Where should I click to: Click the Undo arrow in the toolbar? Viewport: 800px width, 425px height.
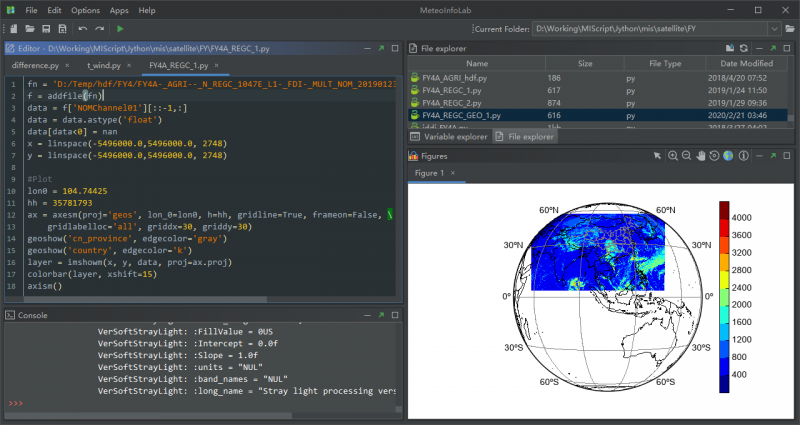point(82,29)
